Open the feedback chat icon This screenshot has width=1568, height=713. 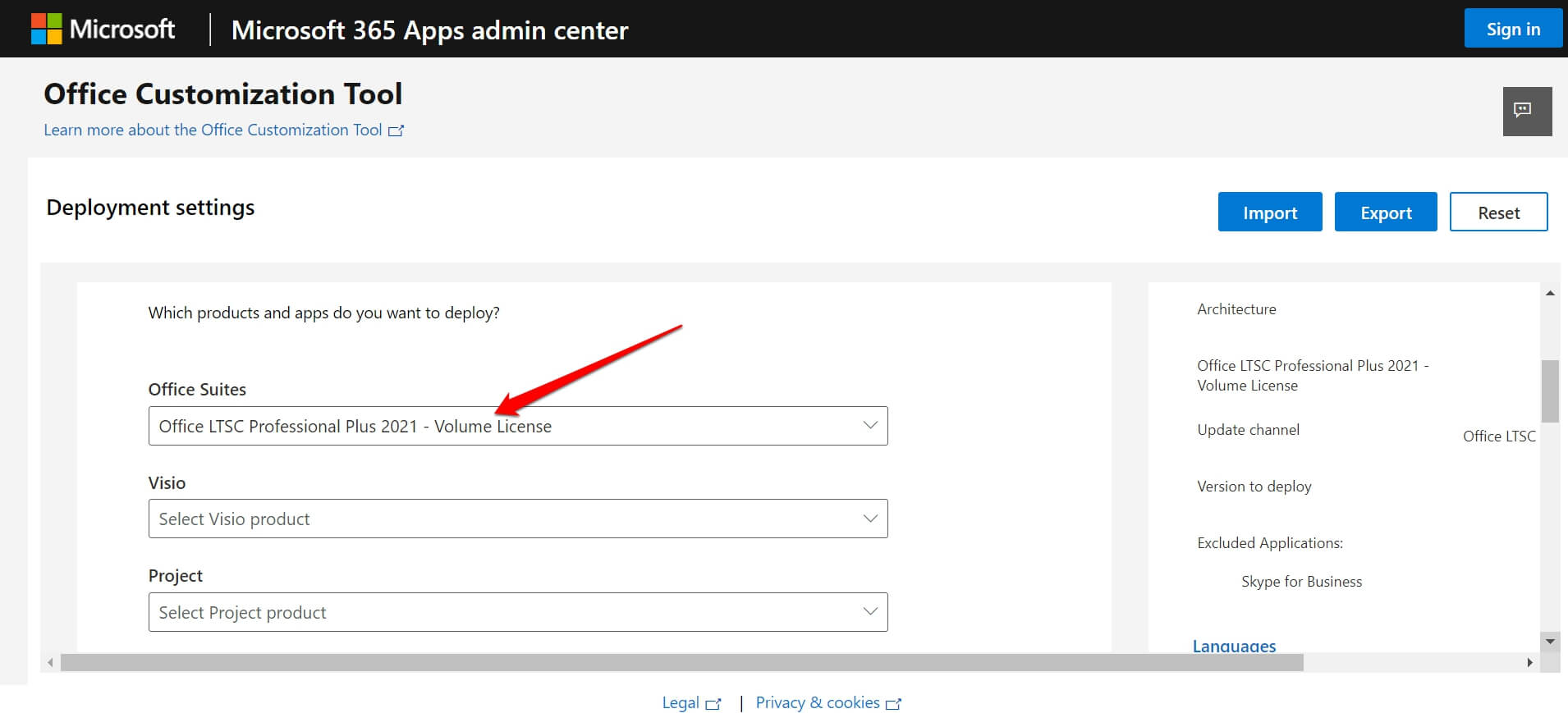click(1527, 112)
